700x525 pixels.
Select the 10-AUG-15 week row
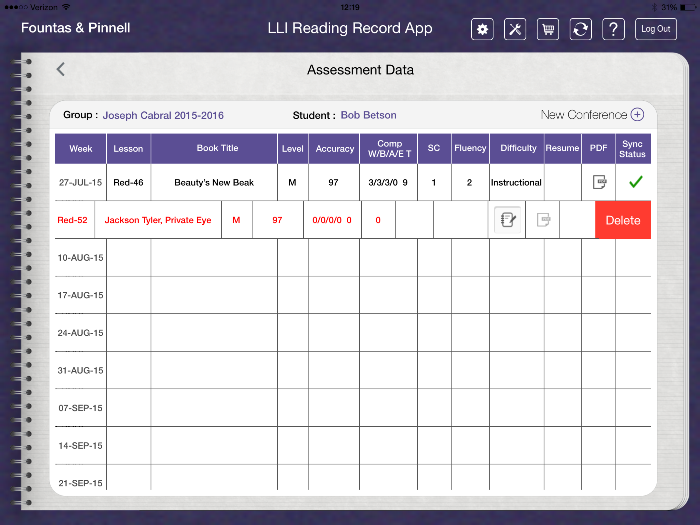click(80, 257)
